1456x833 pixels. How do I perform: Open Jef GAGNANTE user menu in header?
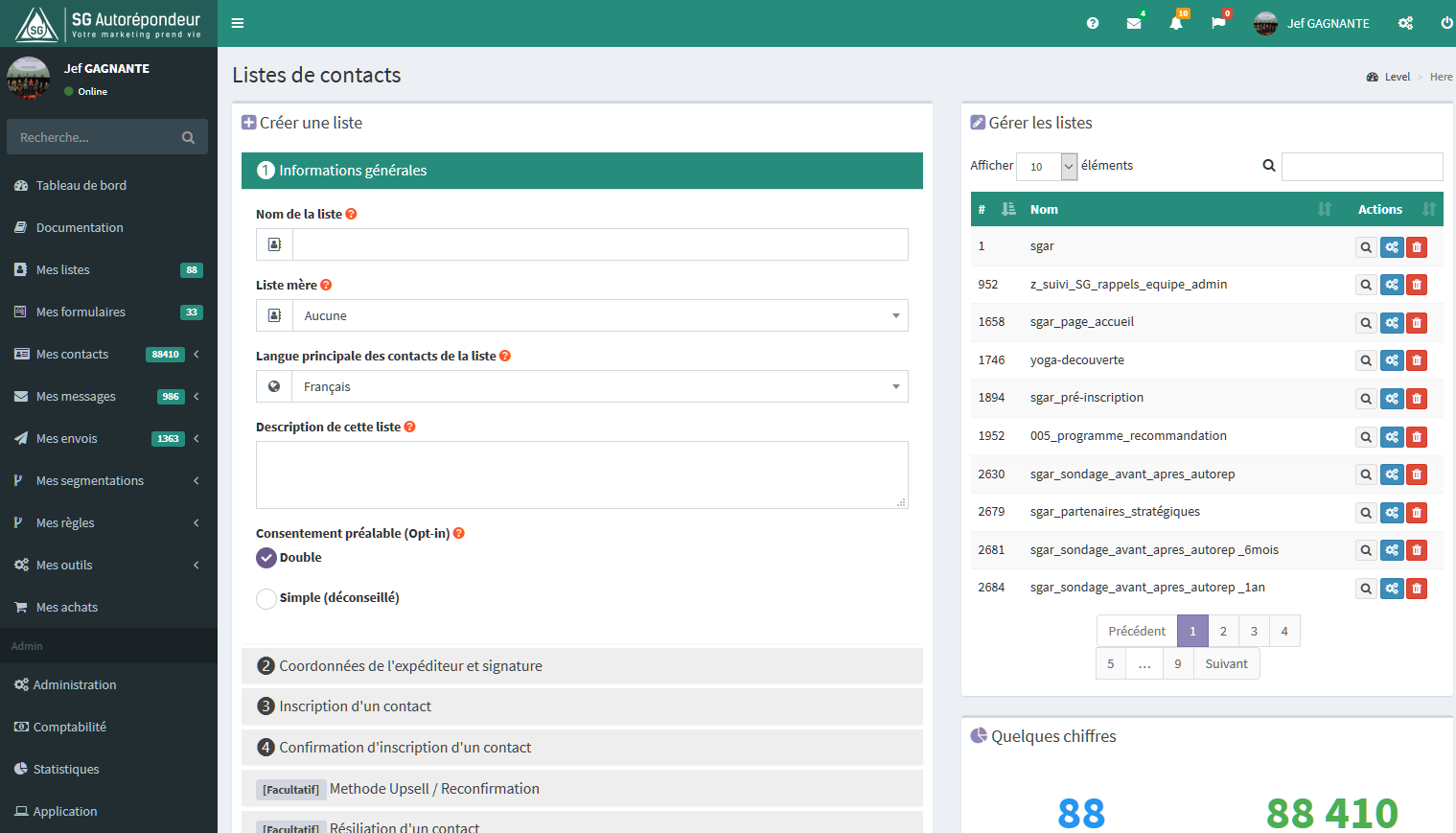point(1311,23)
